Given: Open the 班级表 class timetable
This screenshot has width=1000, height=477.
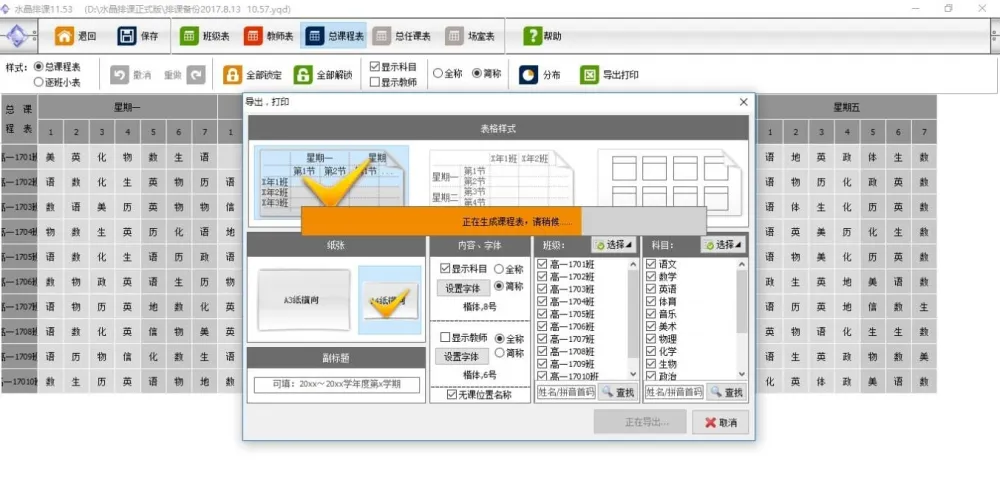Looking at the screenshot, I should (x=189, y=36).
